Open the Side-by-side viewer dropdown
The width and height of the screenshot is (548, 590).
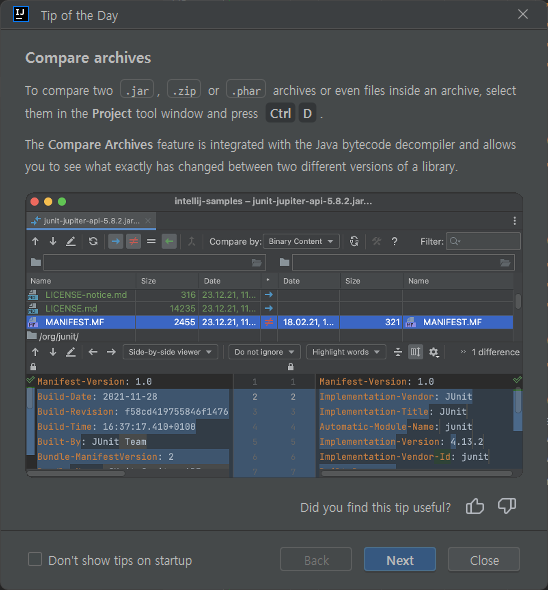click(x=170, y=352)
